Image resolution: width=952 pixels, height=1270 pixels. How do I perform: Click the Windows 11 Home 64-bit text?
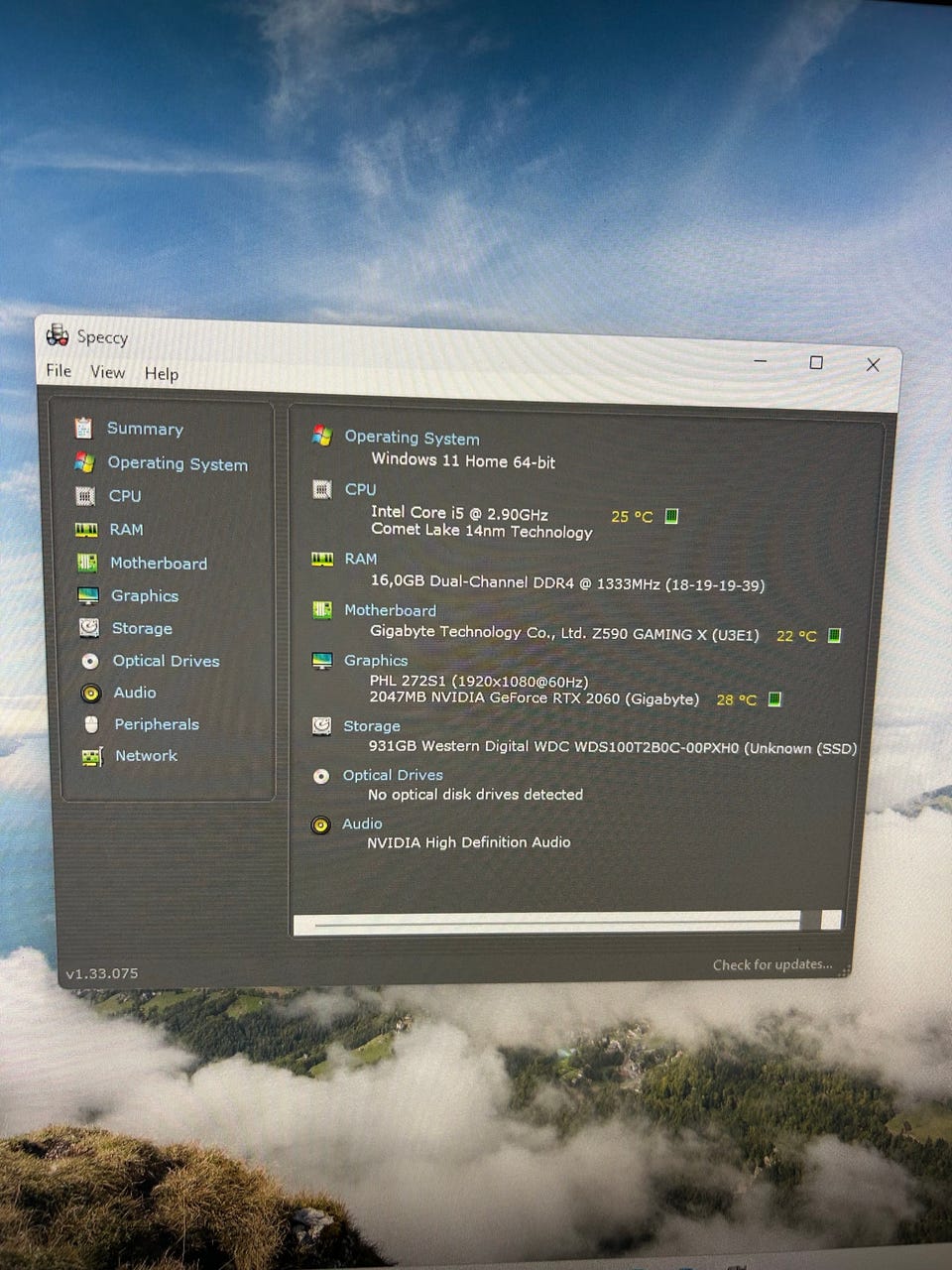pos(463,460)
